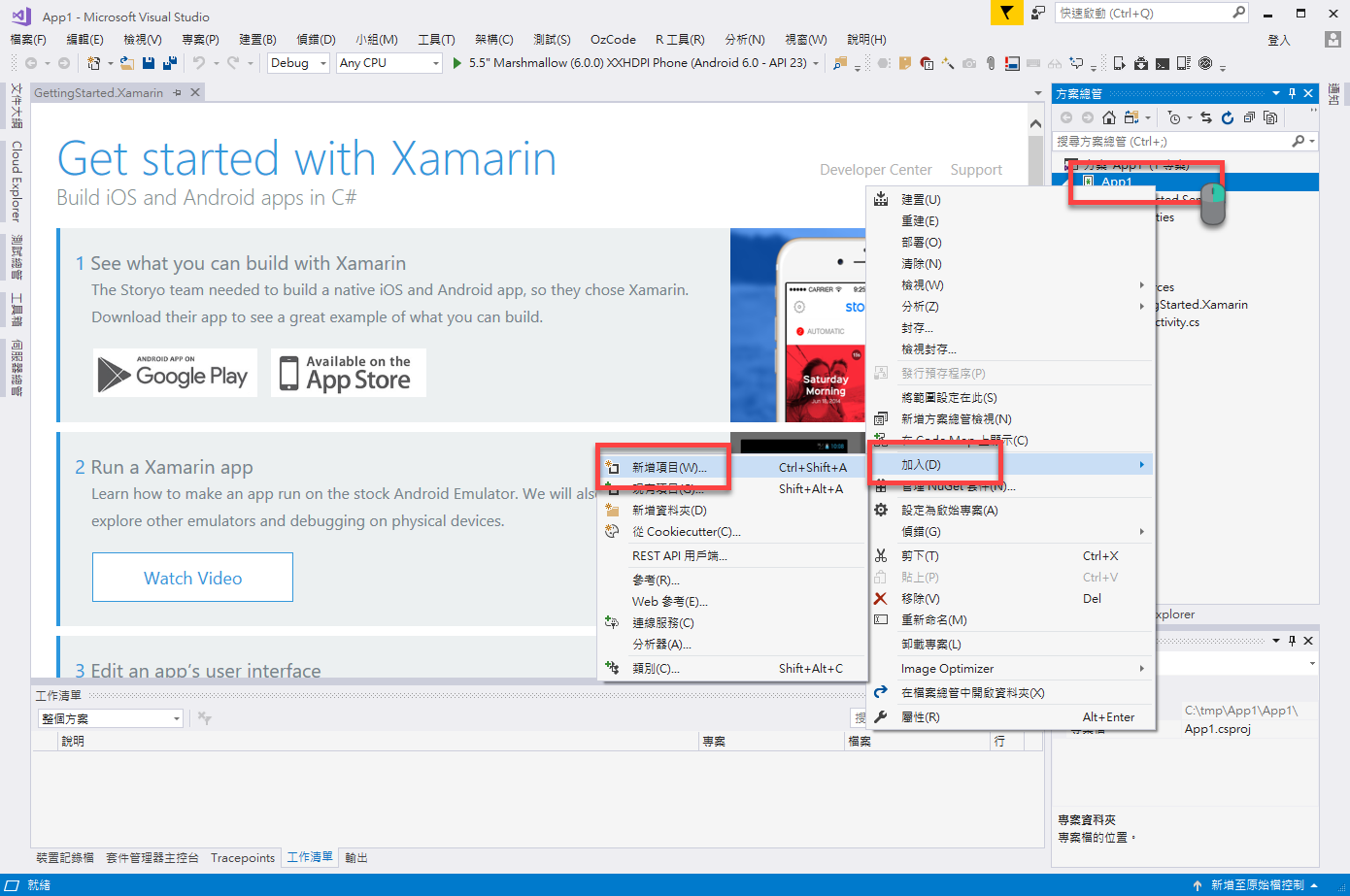Click the window layout toolbar icon

tap(1012, 63)
